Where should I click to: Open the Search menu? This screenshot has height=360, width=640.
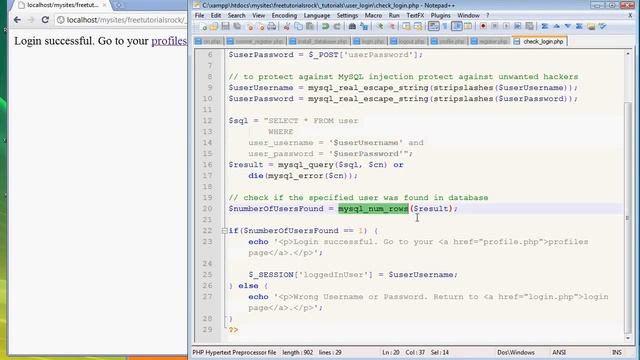click(237, 15)
